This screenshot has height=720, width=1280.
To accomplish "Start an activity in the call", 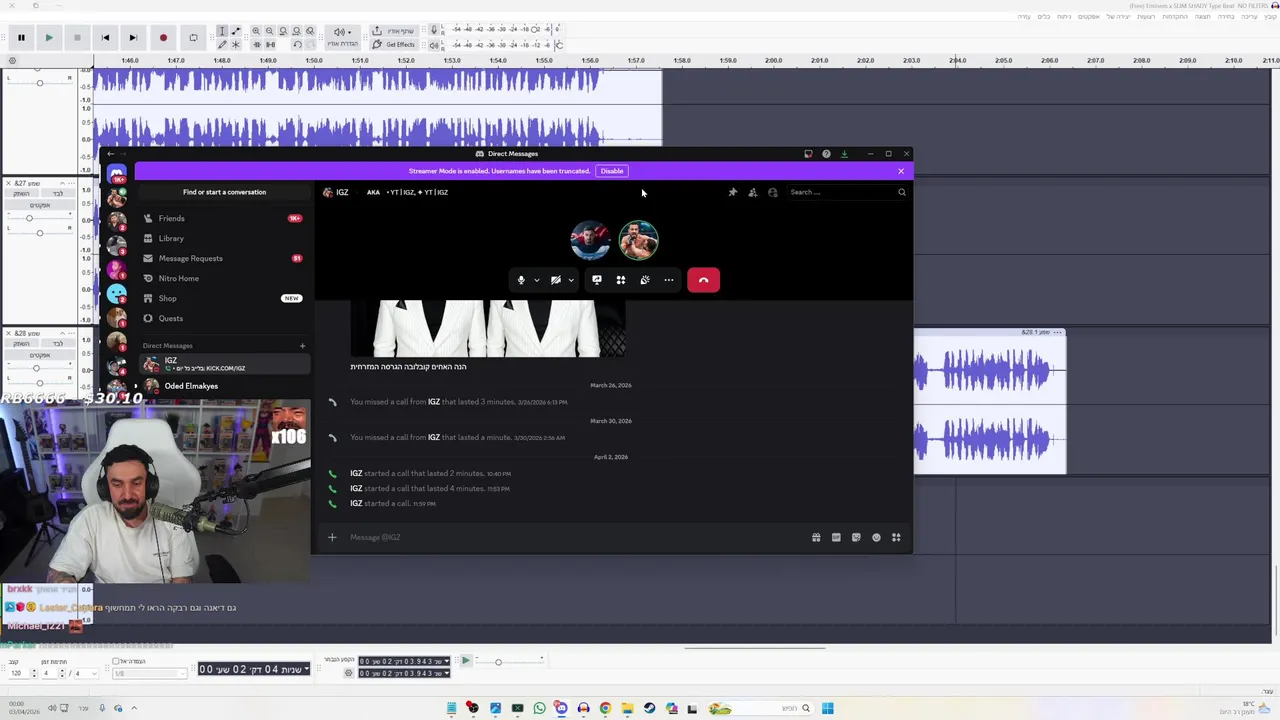I will click(x=621, y=280).
